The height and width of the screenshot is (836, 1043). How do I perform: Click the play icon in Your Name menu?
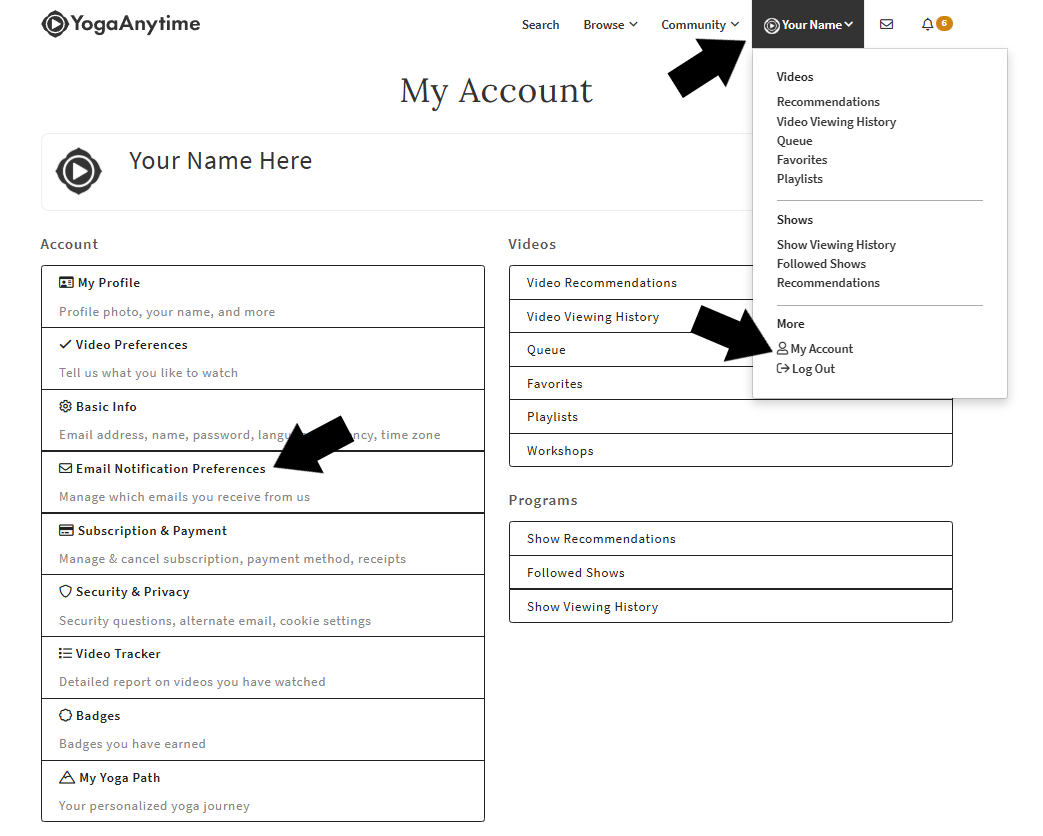coord(772,25)
